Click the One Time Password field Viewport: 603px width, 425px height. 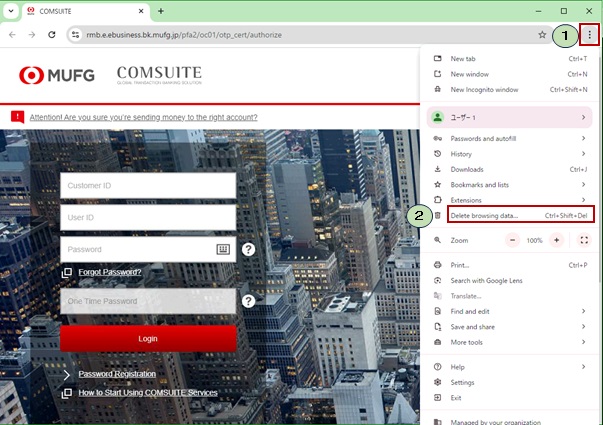(x=148, y=301)
